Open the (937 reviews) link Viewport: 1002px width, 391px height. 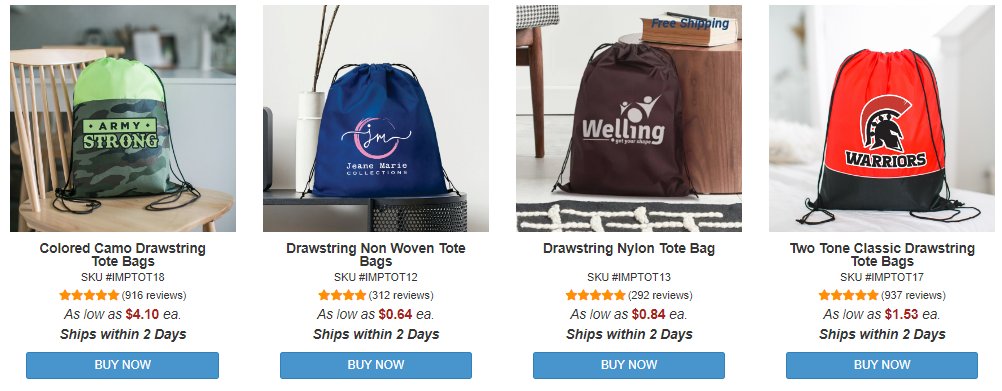tap(913, 295)
